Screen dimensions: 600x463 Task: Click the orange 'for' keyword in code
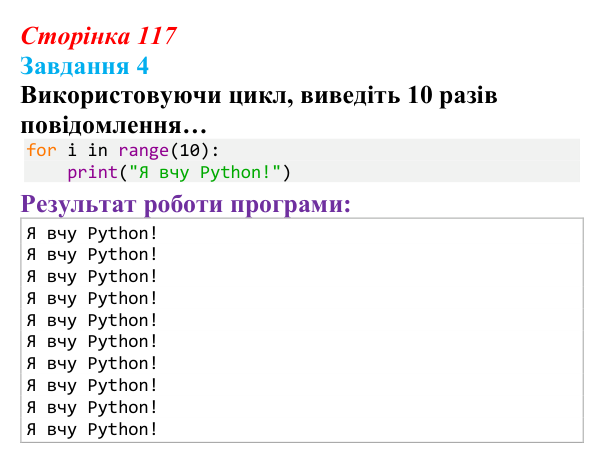(41, 150)
